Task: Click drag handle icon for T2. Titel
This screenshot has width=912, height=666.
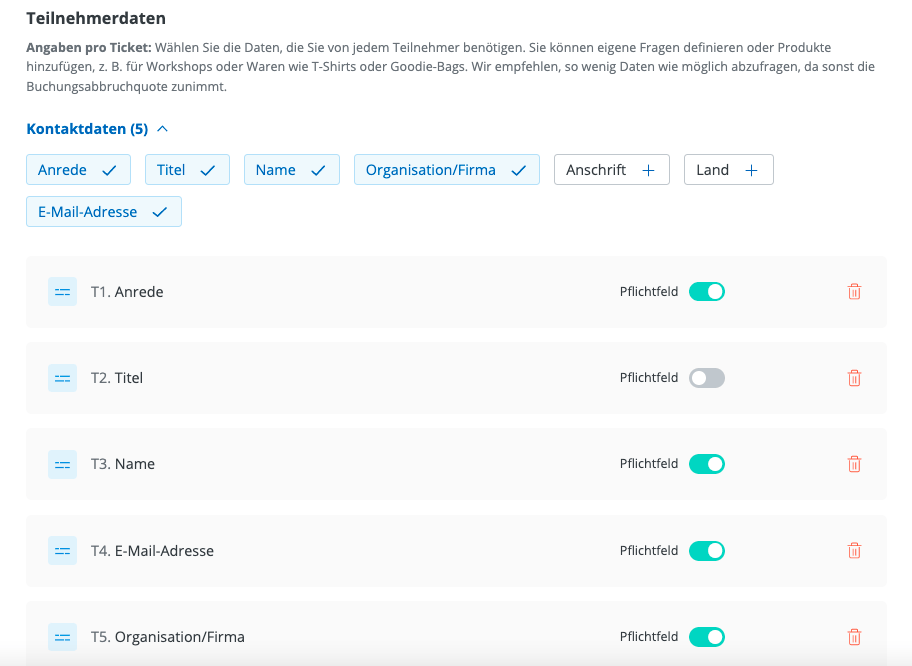Action: (62, 378)
